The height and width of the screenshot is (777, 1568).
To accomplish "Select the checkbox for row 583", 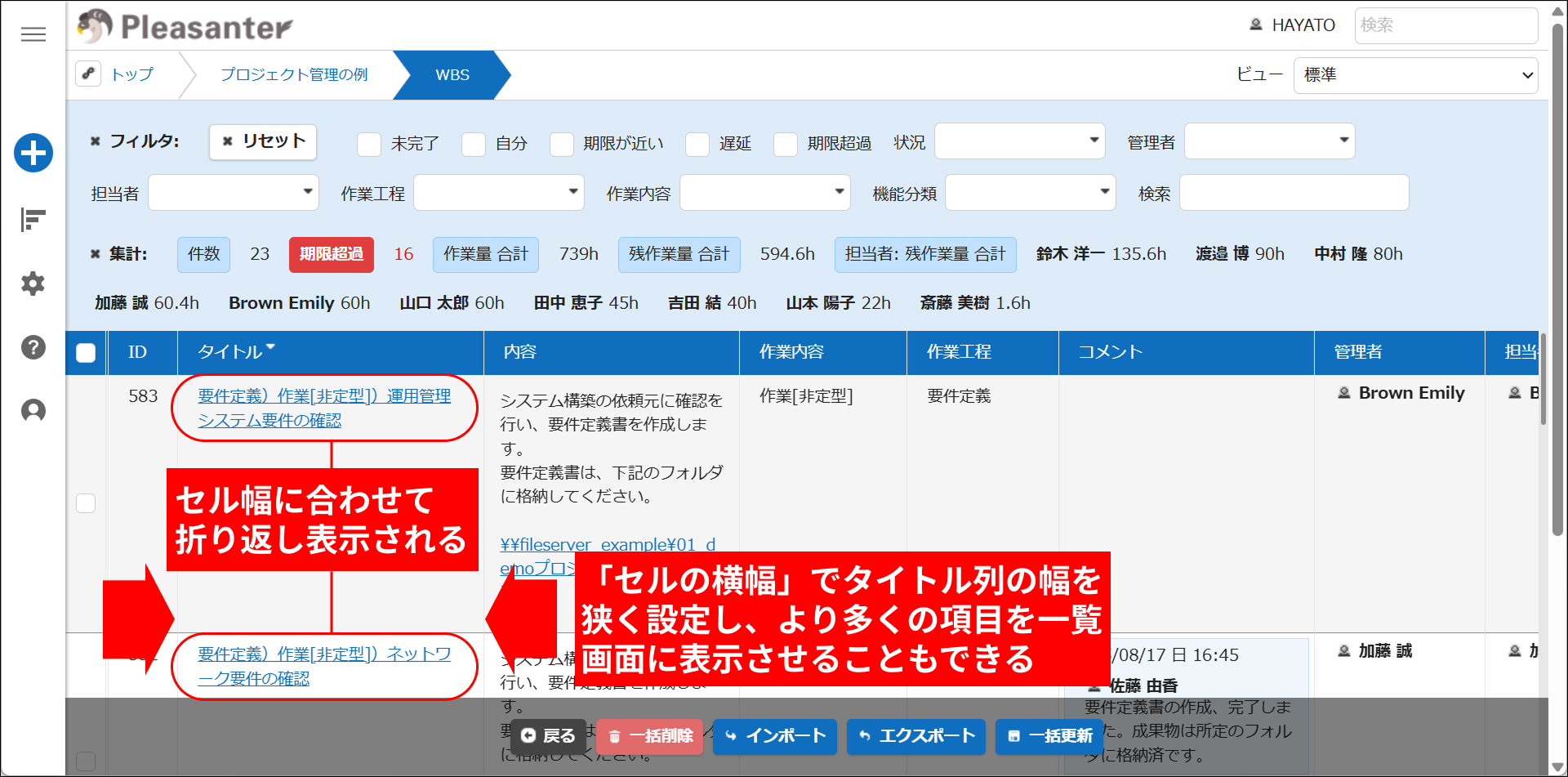I will 86,502.
